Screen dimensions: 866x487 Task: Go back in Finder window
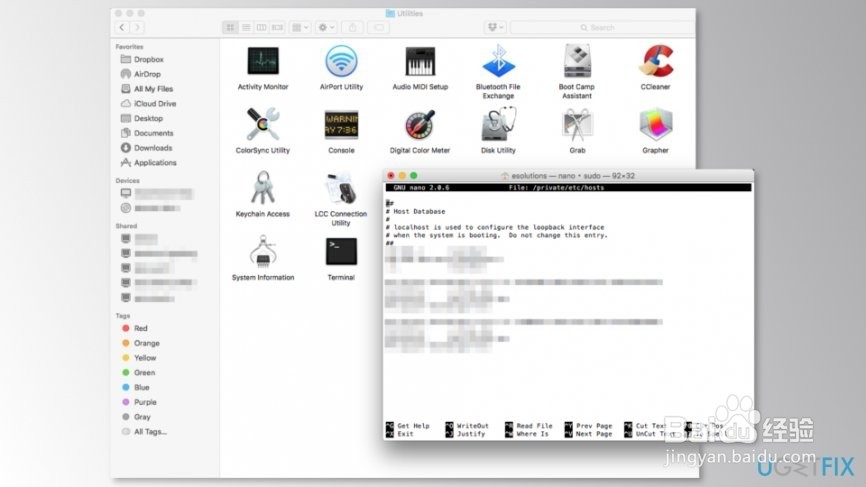[x=122, y=27]
